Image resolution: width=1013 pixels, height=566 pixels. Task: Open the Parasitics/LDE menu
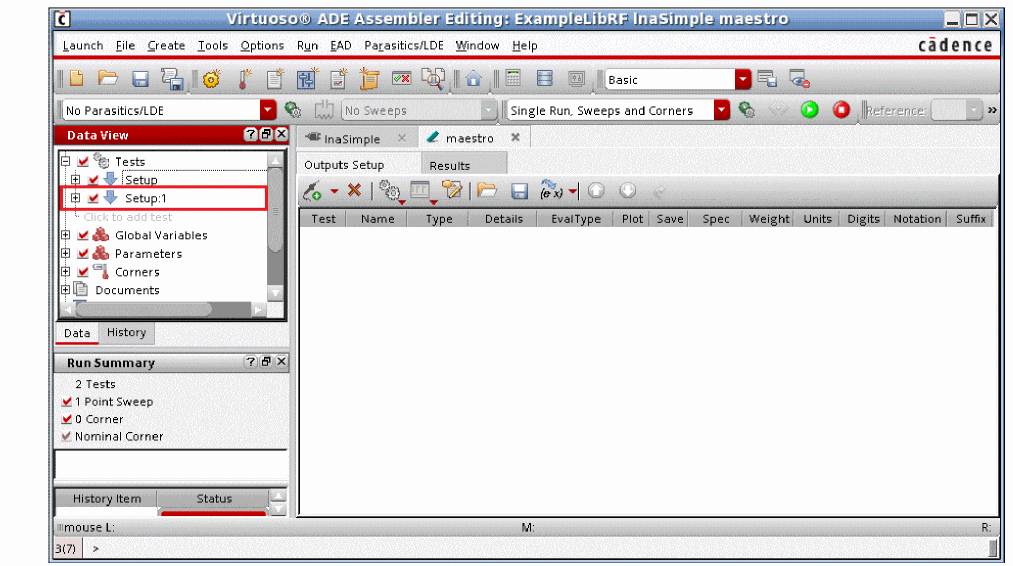(404, 45)
